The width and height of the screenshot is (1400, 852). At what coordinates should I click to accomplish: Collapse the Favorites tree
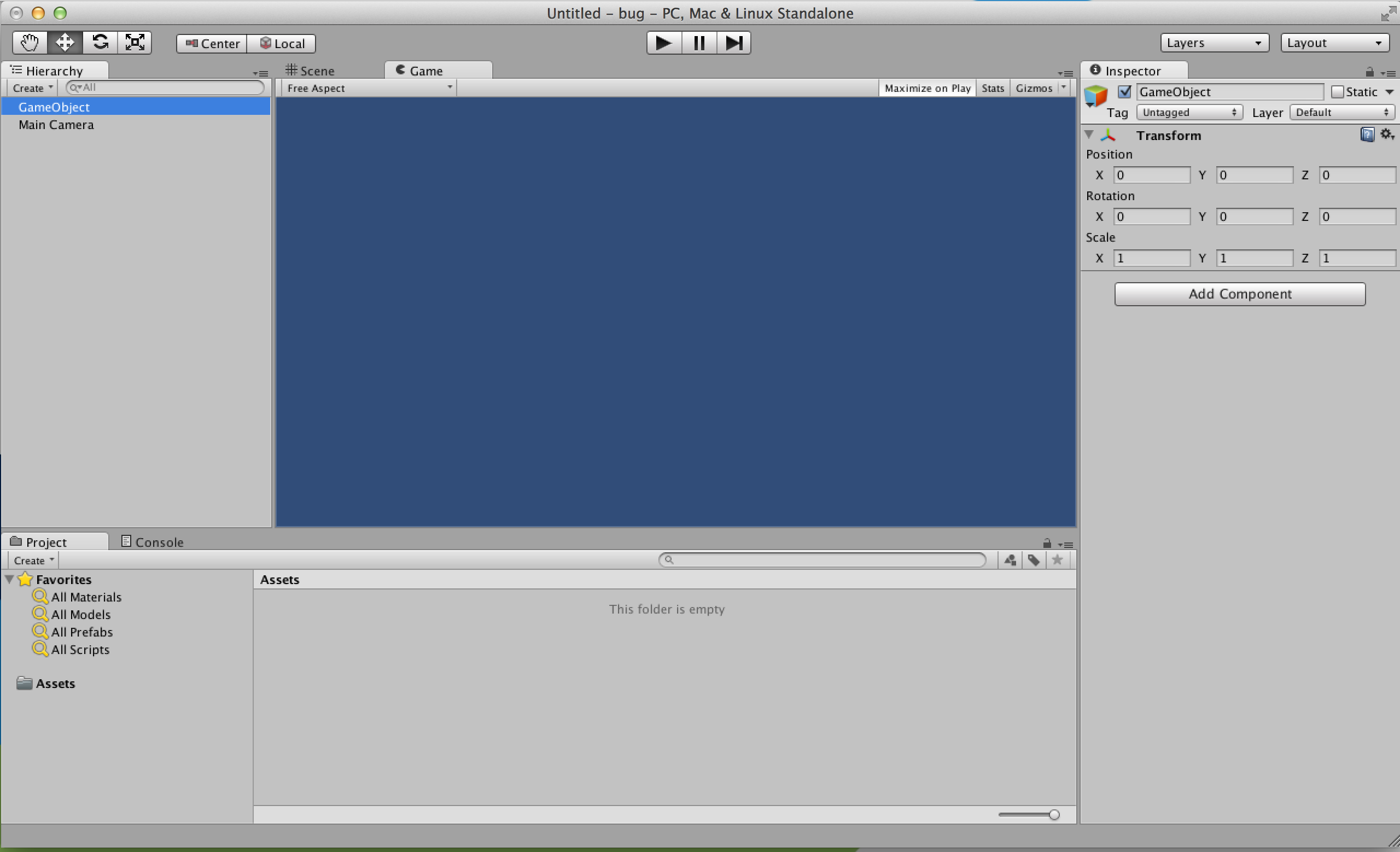click(10, 579)
